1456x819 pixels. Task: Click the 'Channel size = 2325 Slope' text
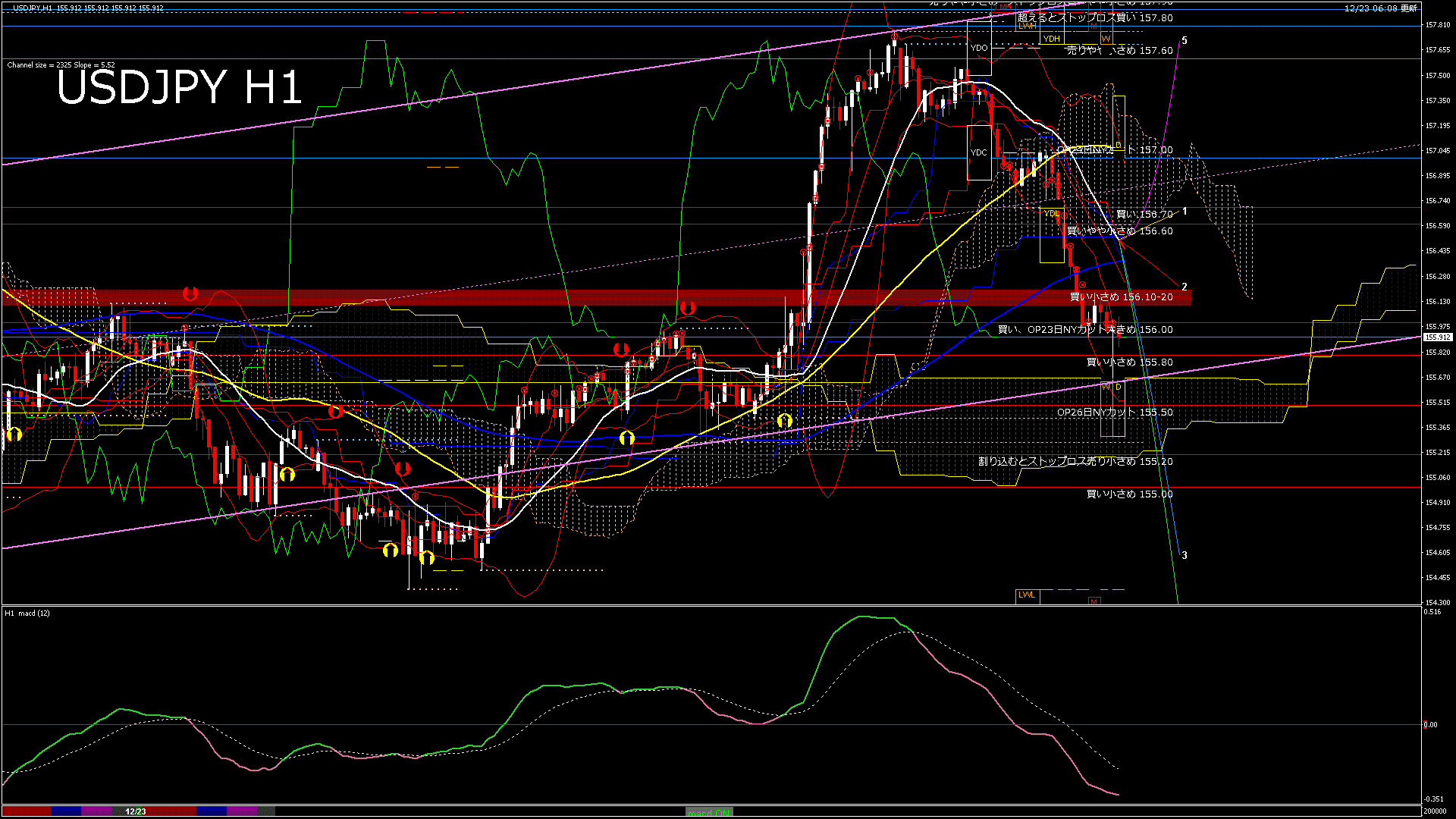coord(61,65)
